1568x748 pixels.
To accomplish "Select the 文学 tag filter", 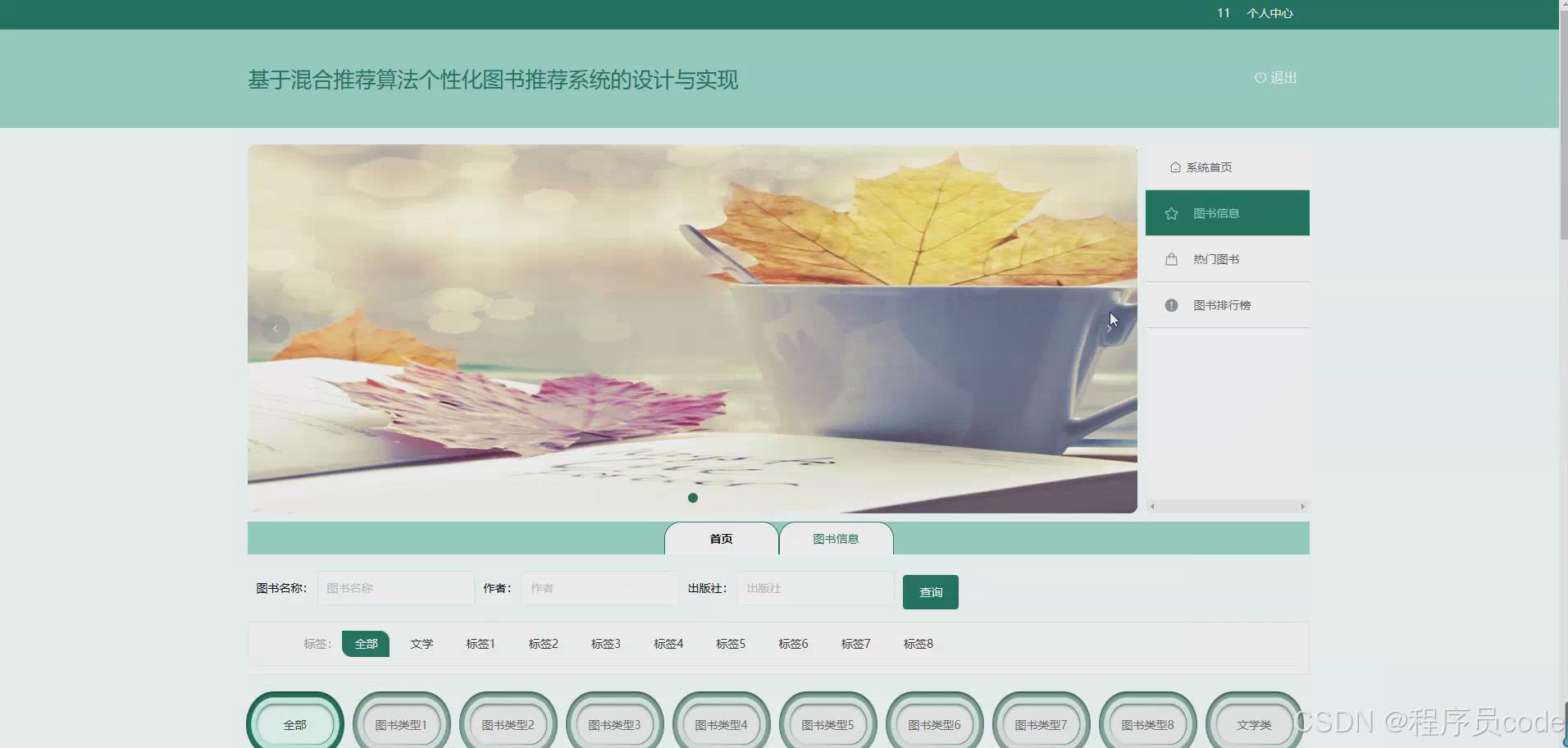I will click(422, 644).
